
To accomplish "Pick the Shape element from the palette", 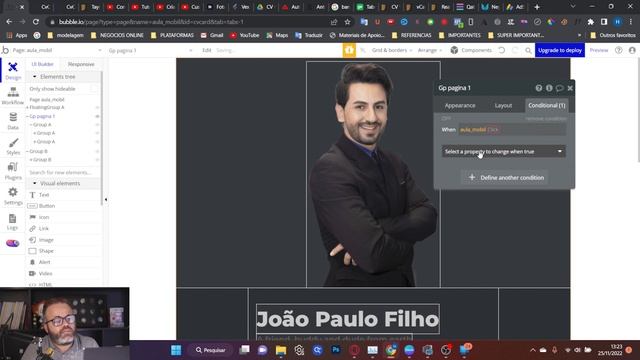I will tap(63, 251).
